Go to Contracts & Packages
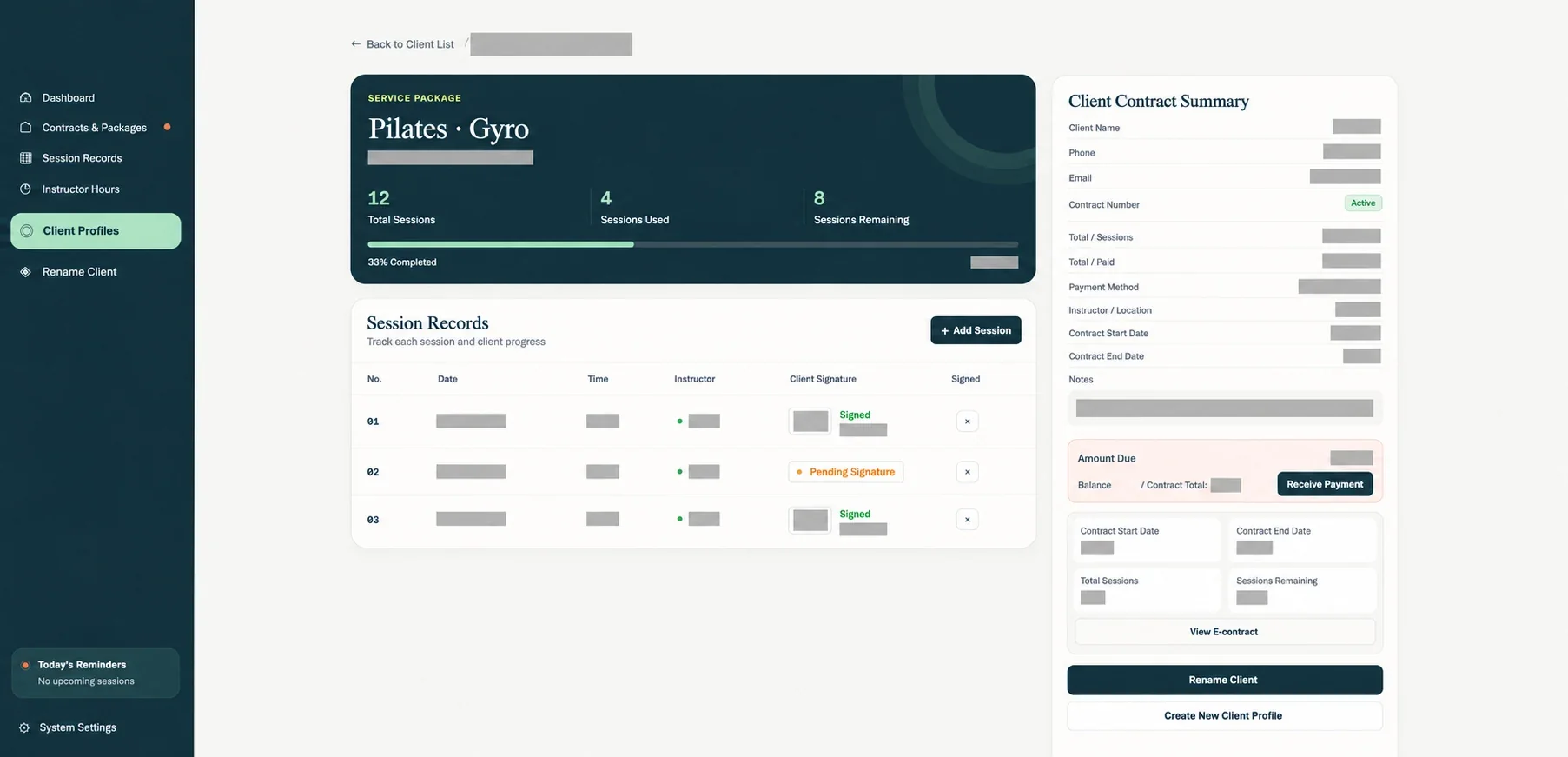This screenshot has width=1568, height=757. click(96, 128)
